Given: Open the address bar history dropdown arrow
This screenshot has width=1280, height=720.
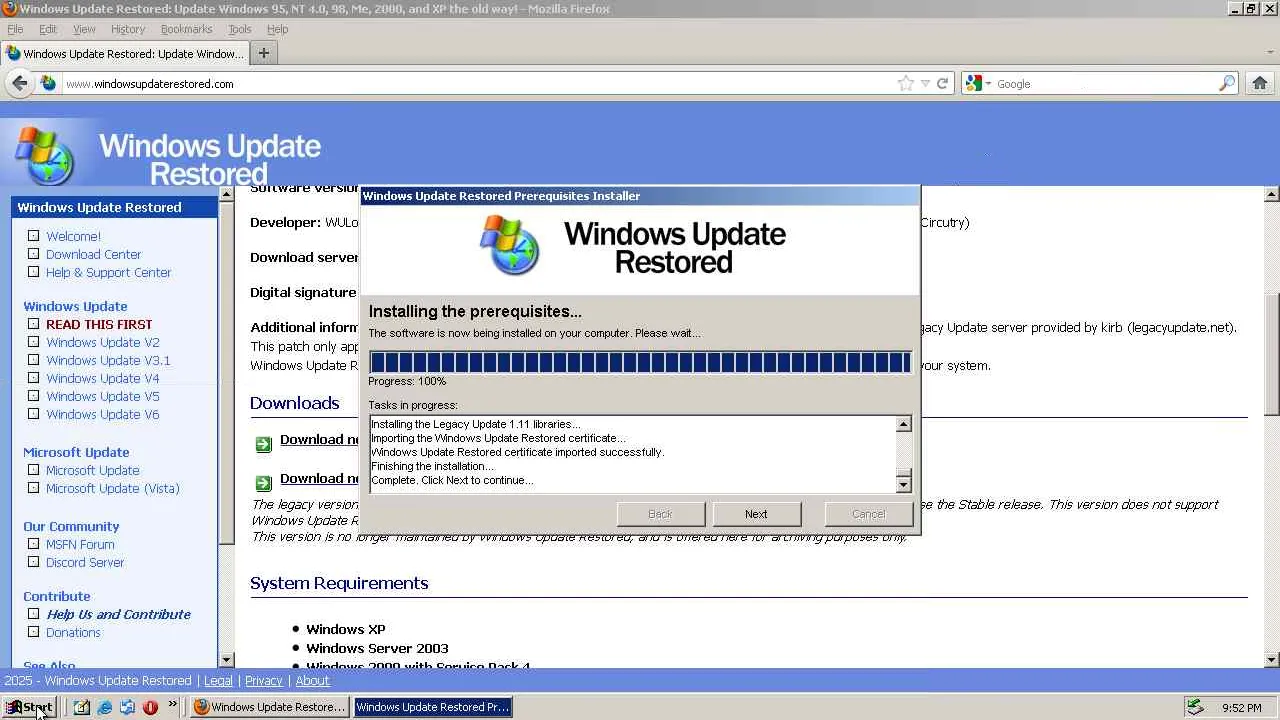Looking at the screenshot, I should tap(925, 84).
